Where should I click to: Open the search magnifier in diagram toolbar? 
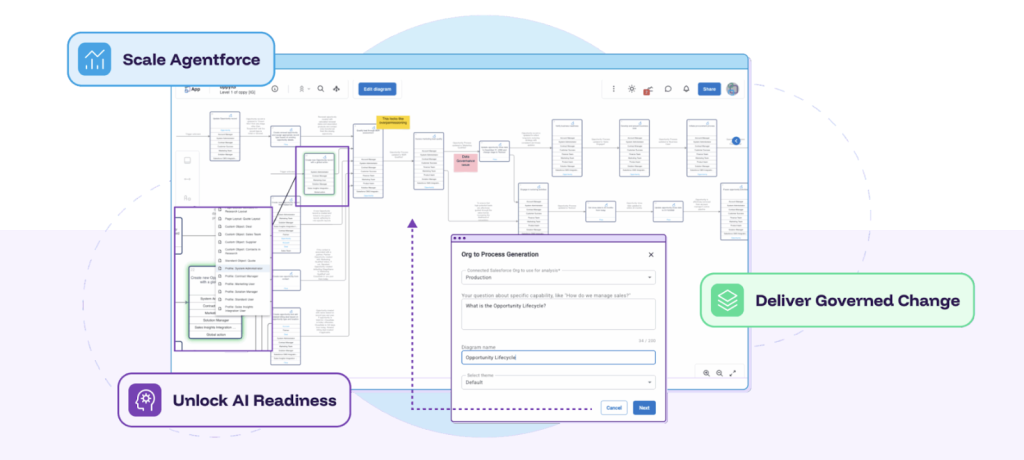(x=321, y=89)
